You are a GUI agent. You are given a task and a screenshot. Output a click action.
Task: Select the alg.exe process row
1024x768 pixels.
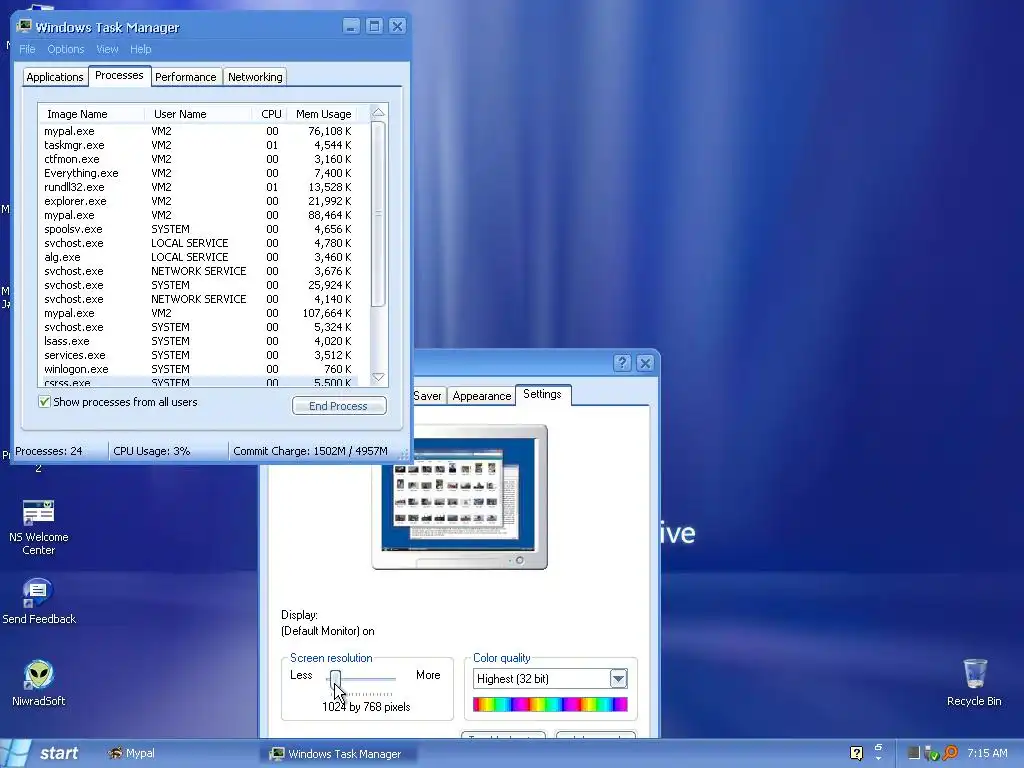point(199,257)
